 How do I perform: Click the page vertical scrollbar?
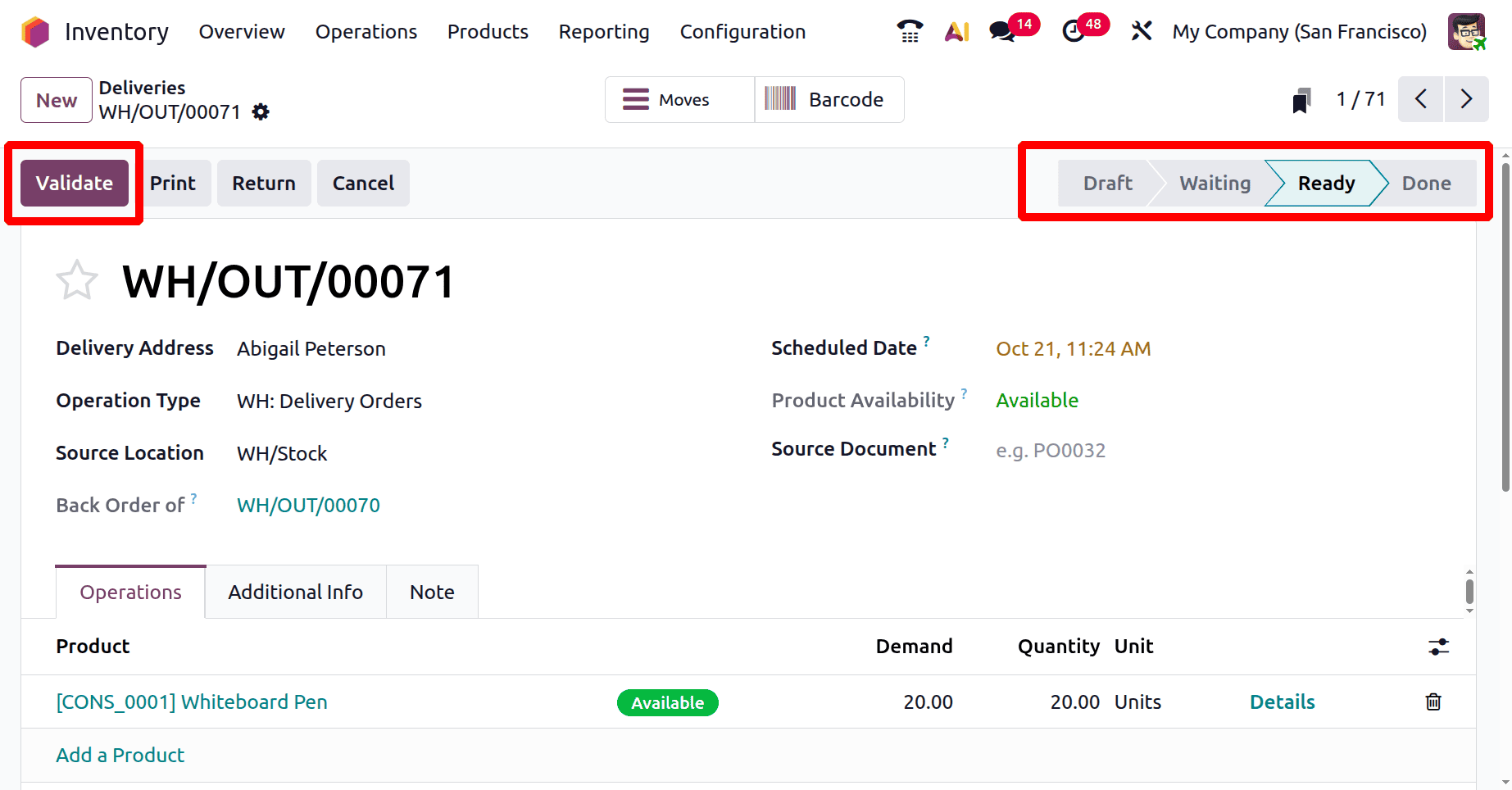click(x=1505, y=328)
